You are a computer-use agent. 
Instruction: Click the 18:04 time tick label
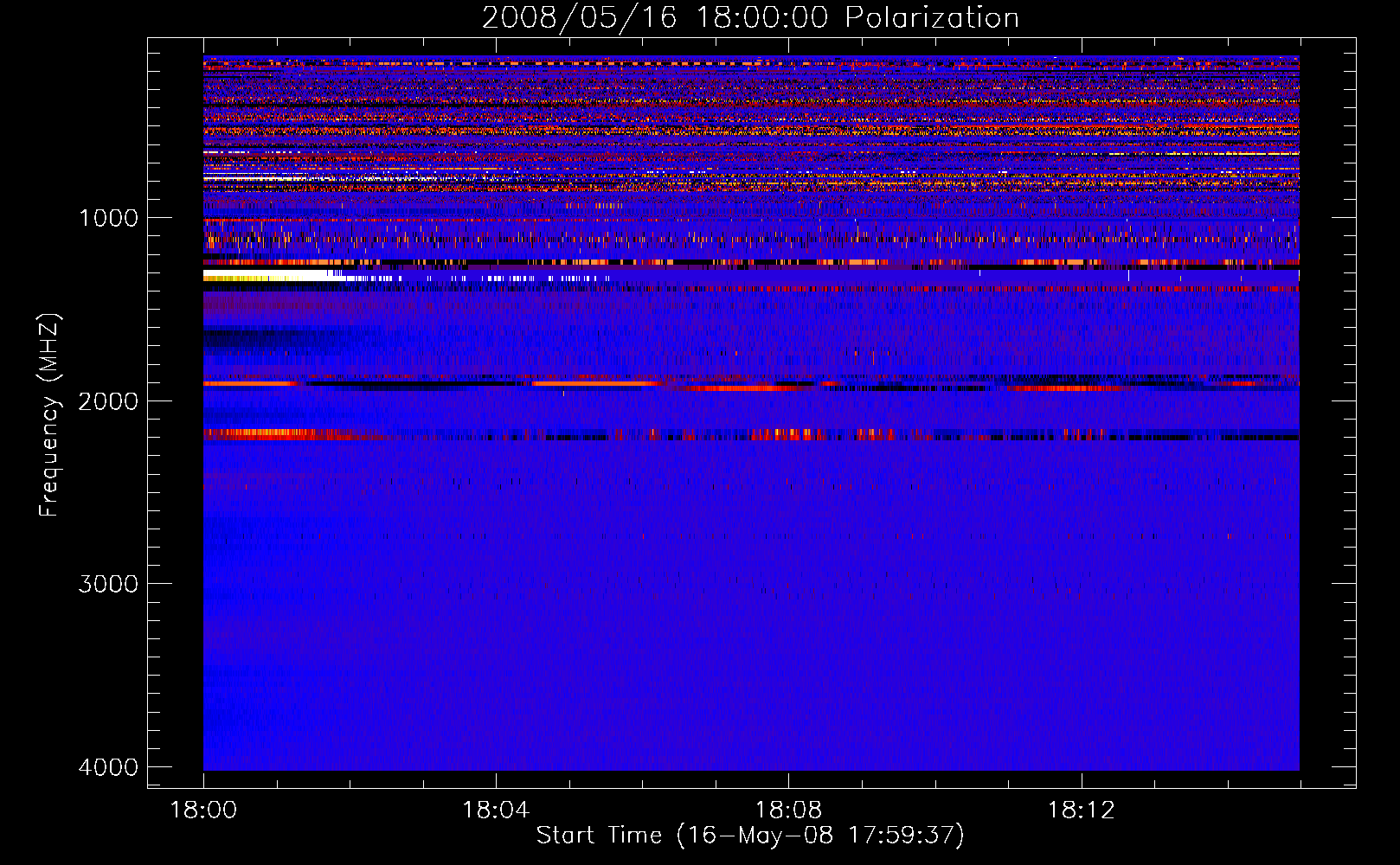point(496,811)
